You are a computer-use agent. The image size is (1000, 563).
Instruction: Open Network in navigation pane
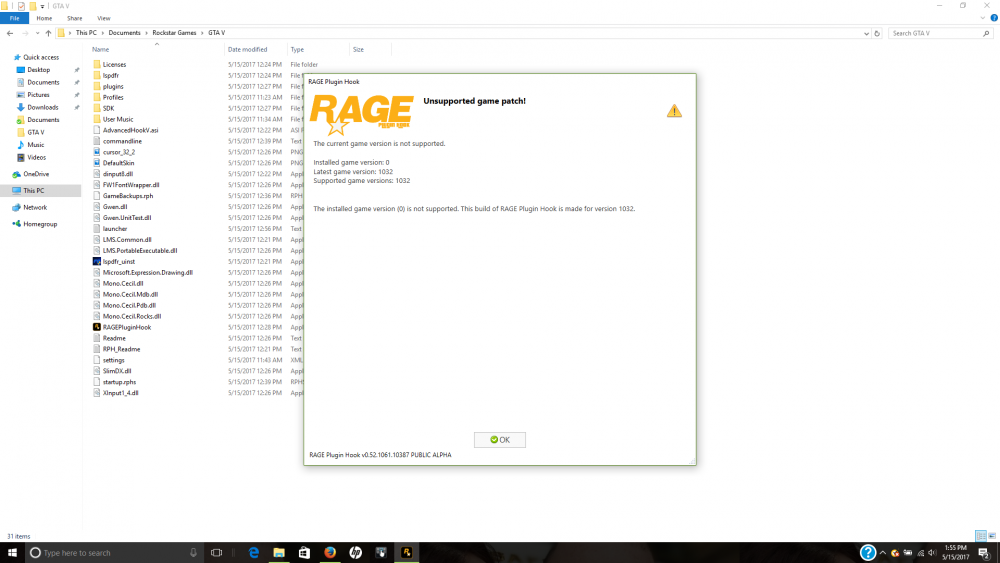34,207
